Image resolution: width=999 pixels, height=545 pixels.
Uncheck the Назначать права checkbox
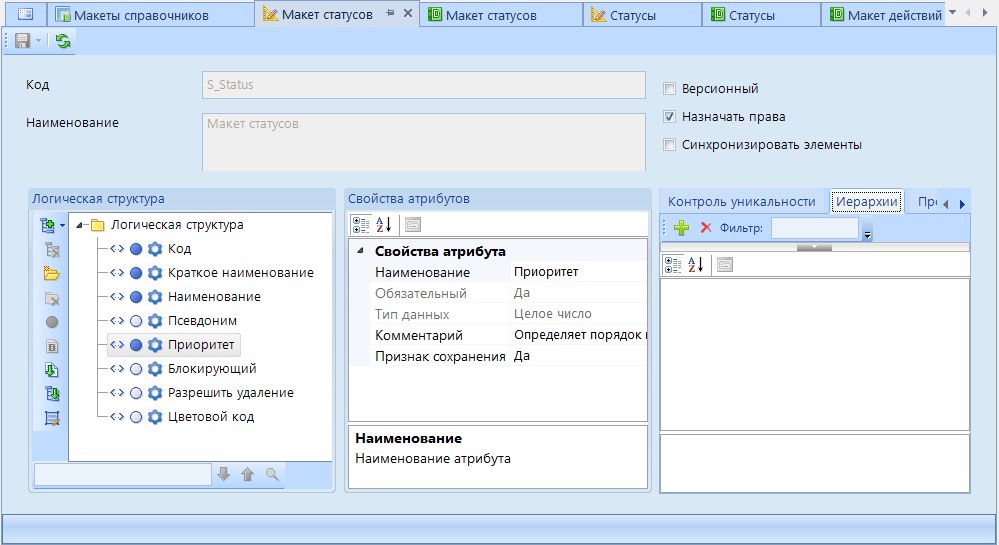670,116
